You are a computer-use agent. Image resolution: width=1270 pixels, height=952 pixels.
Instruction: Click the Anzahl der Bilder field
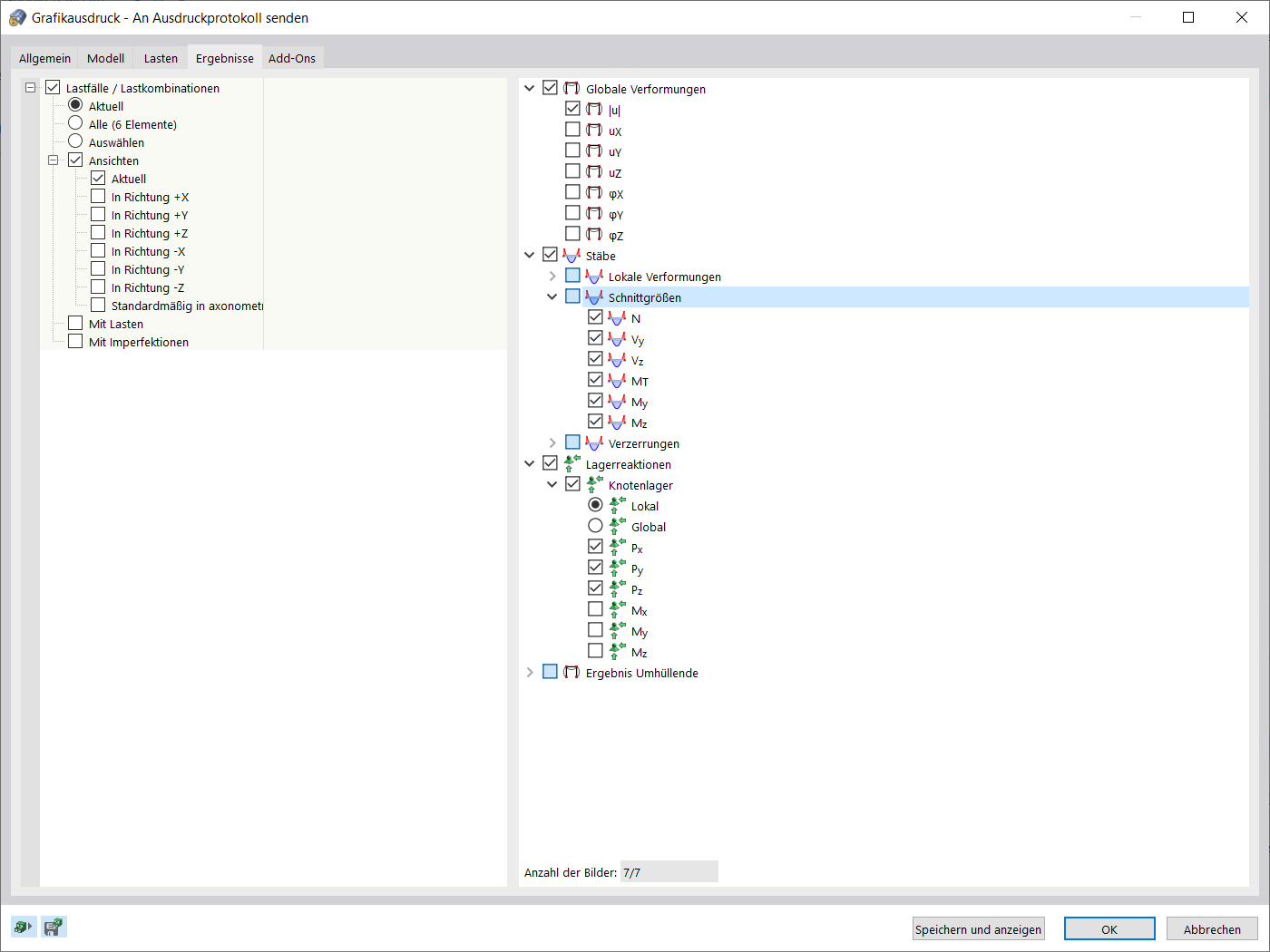(669, 872)
